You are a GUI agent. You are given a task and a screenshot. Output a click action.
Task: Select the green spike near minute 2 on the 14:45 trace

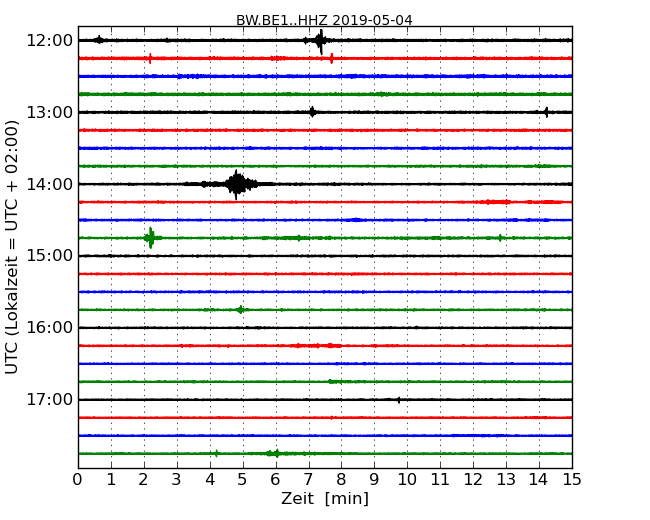click(151, 238)
